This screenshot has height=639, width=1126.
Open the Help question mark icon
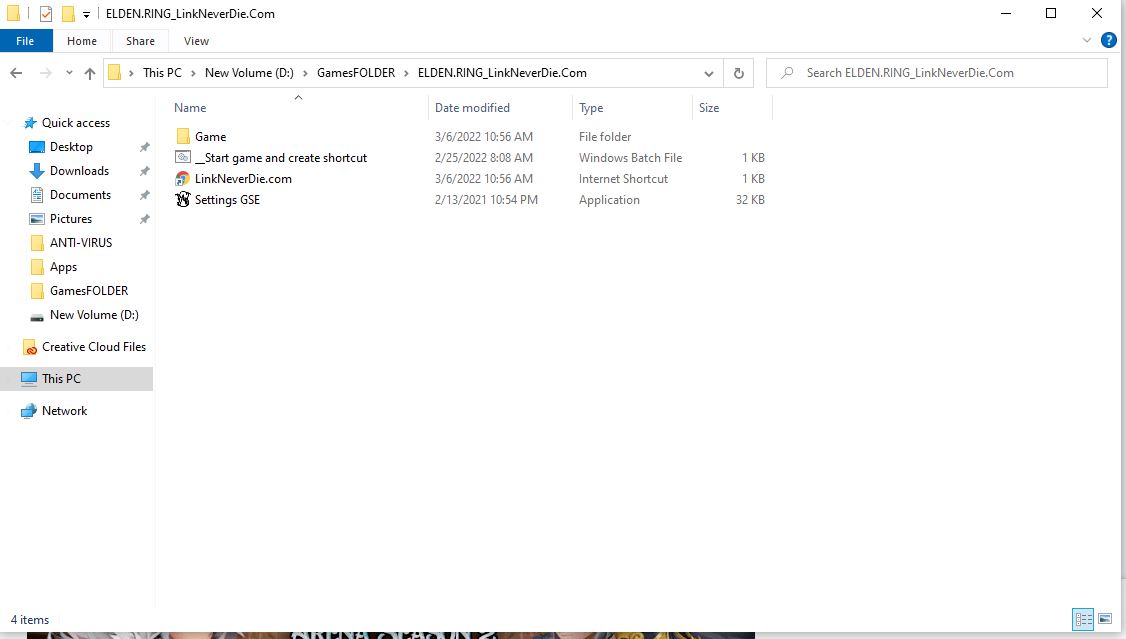click(1108, 41)
